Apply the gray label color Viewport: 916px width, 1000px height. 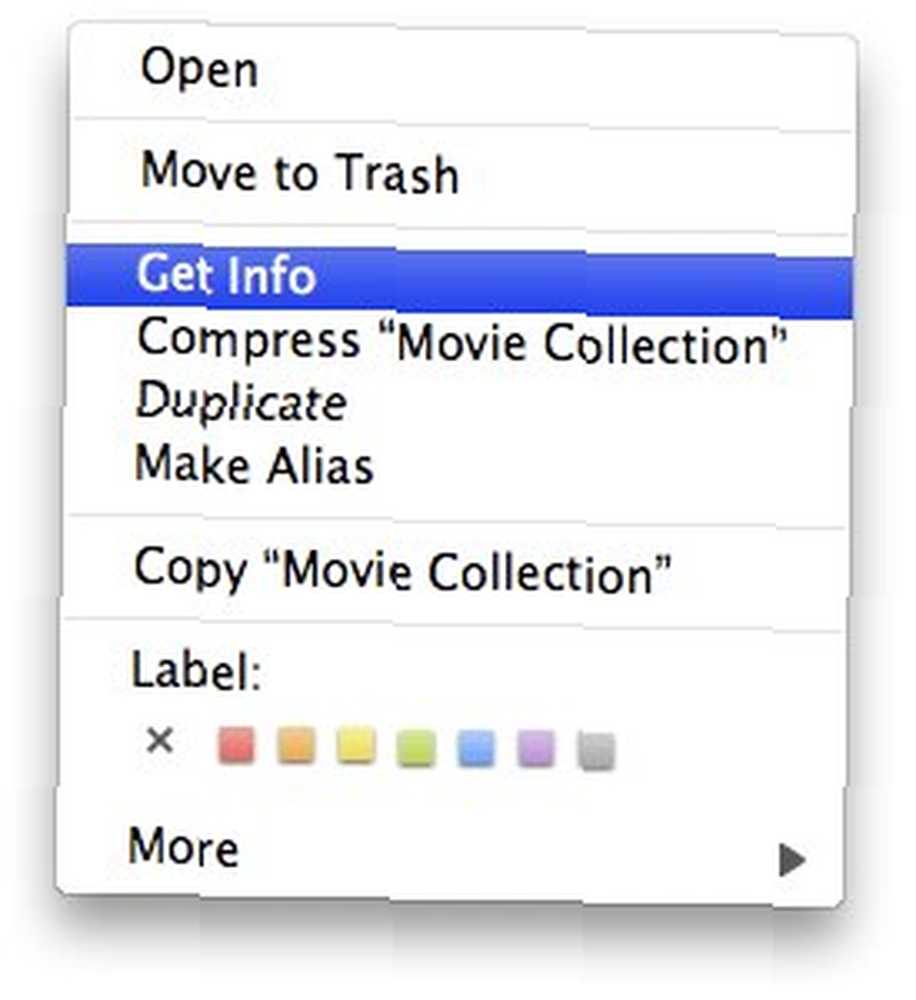(596, 751)
